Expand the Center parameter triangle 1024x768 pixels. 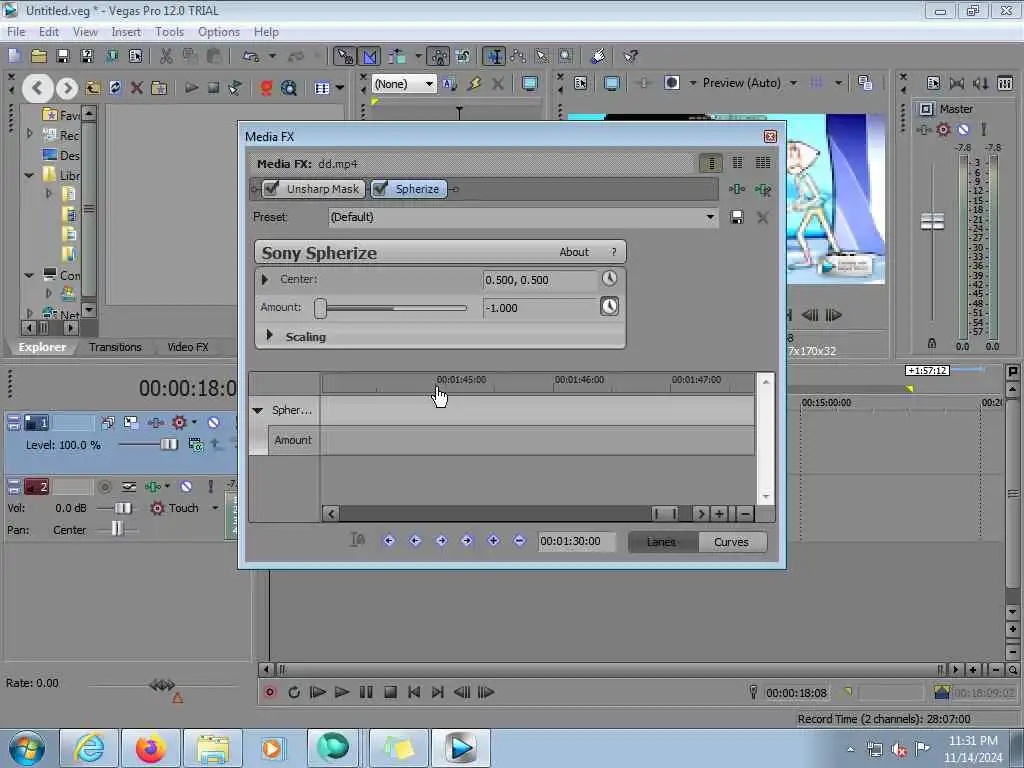(265, 280)
